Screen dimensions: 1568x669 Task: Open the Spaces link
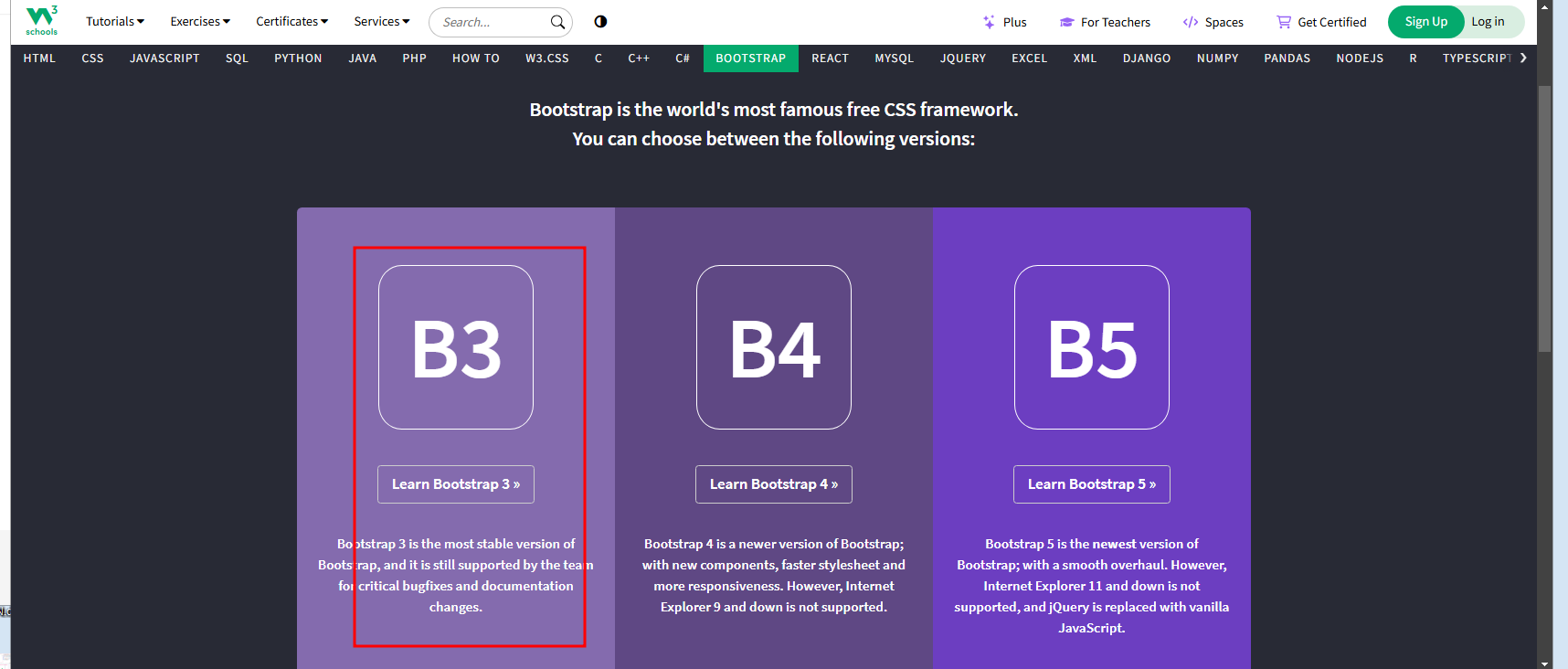tap(1213, 22)
